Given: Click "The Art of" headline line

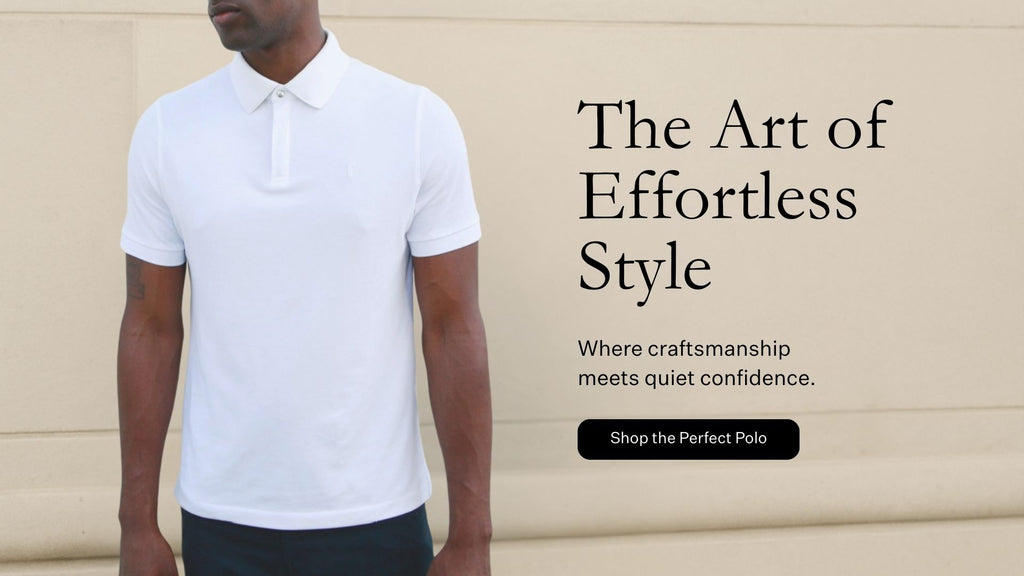Looking at the screenshot, I should pyautogui.click(x=735, y=125).
